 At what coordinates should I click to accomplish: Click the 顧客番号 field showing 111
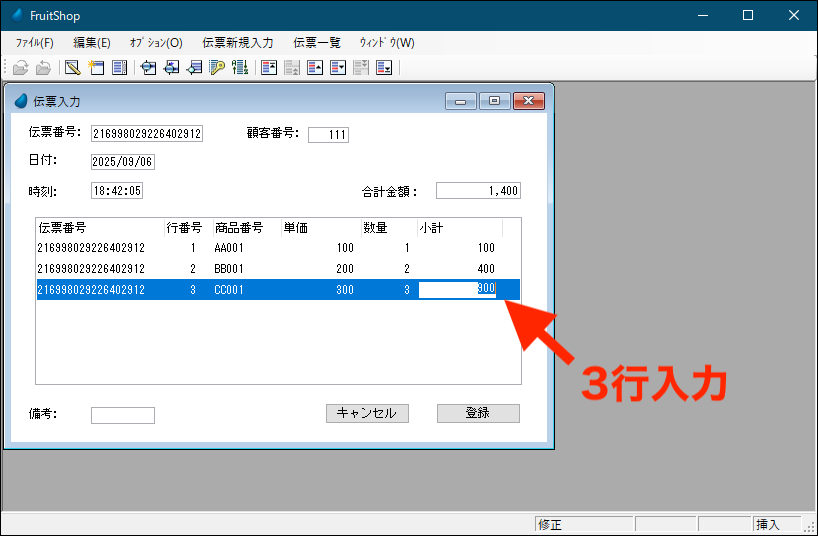(328, 135)
